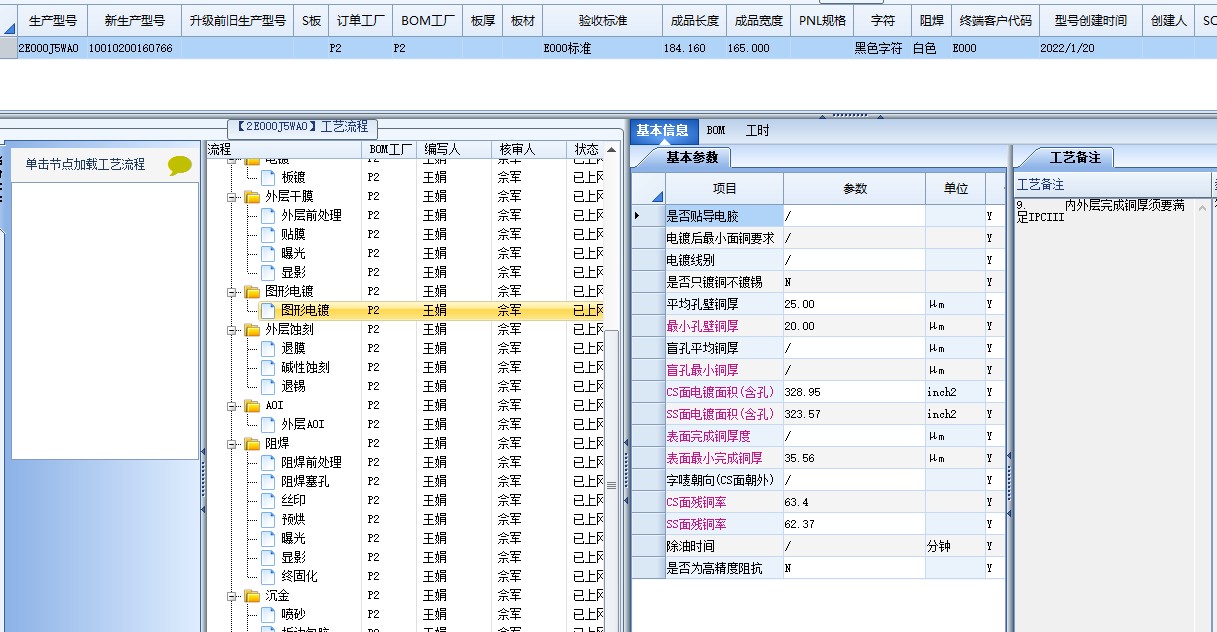Click the folder icon beside 沉金
1217x632 pixels.
pos(251,595)
